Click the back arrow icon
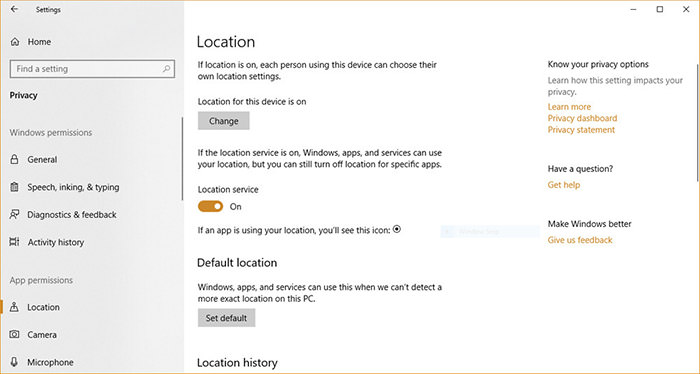Screen dimensions: 700x374 (14, 9)
